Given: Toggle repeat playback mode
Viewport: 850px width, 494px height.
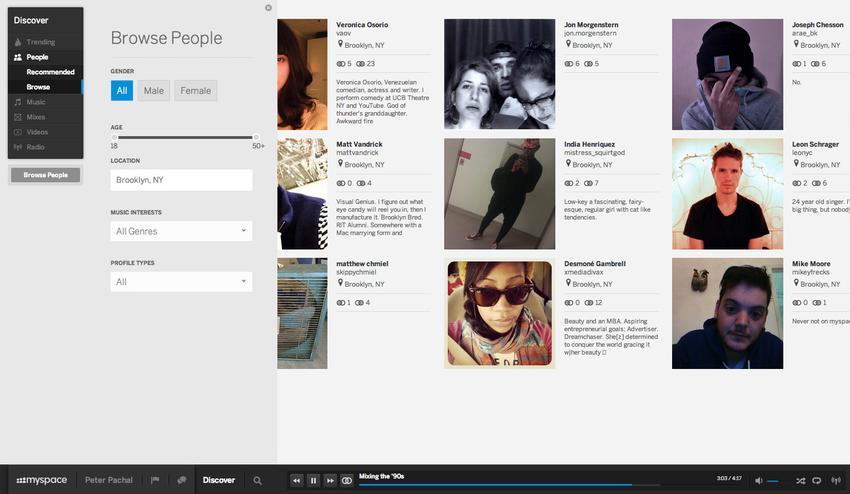Looking at the screenshot, I should pyautogui.click(x=817, y=480).
